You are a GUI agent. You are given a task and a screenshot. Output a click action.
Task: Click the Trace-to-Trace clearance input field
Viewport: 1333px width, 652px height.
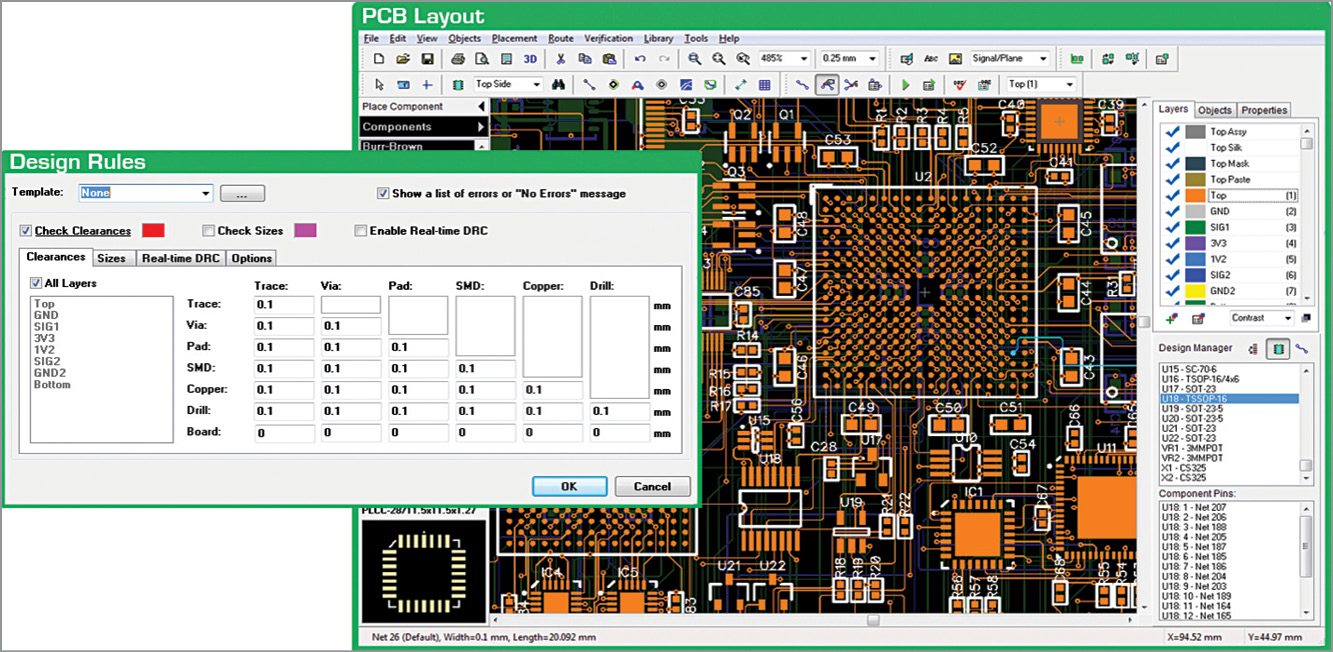pyautogui.click(x=284, y=304)
